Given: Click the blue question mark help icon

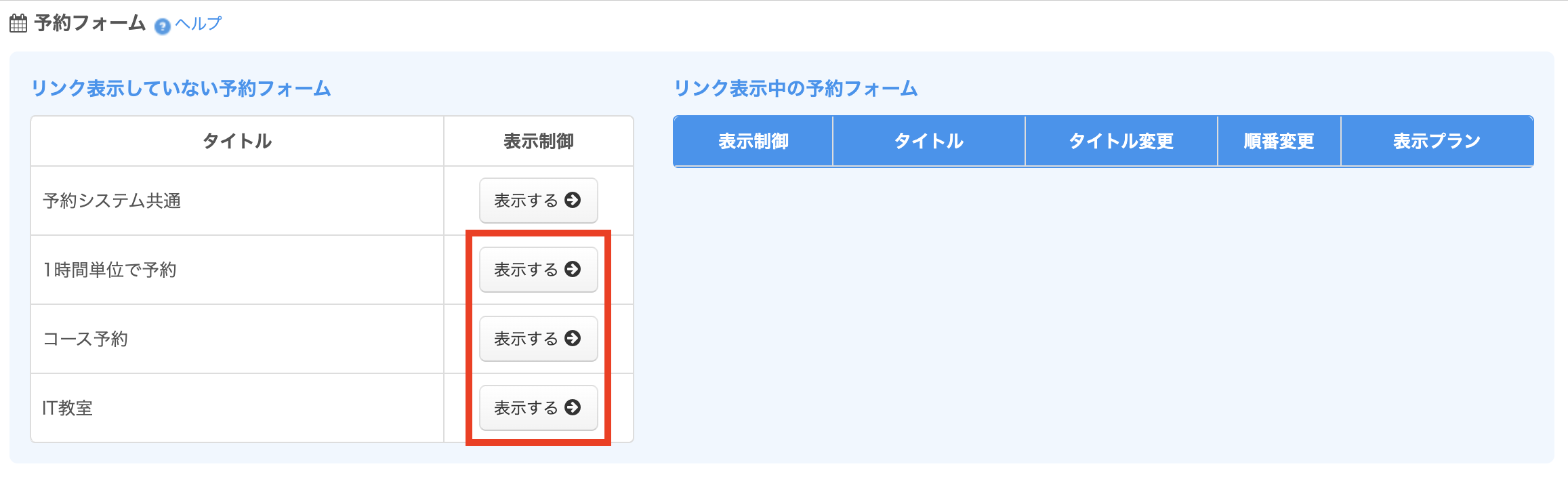Looking at the screenshot, I should [x=163, y=26].
